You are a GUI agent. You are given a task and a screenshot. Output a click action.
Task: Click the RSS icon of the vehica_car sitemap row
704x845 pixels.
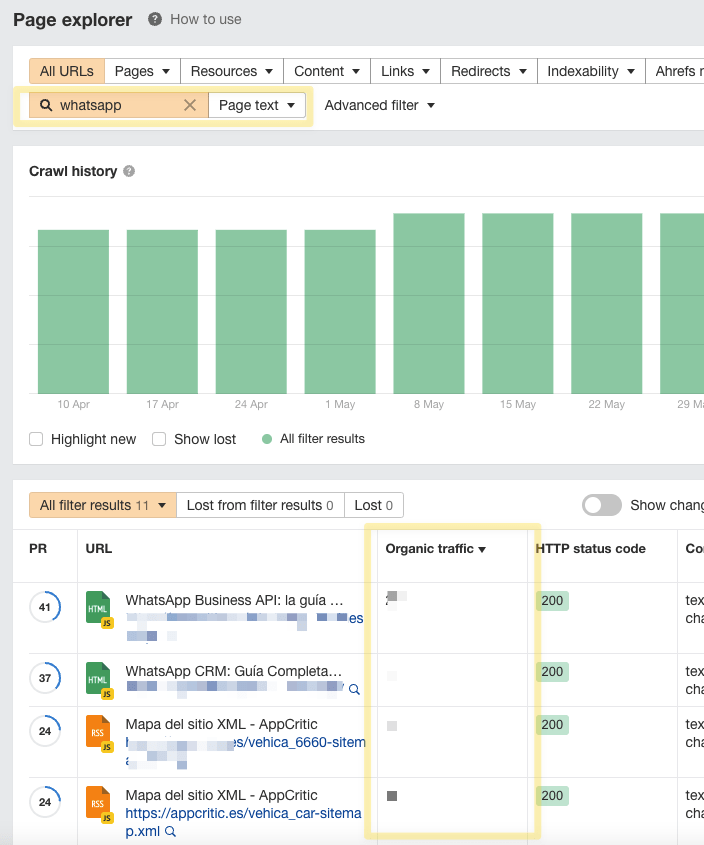point(98,804)
